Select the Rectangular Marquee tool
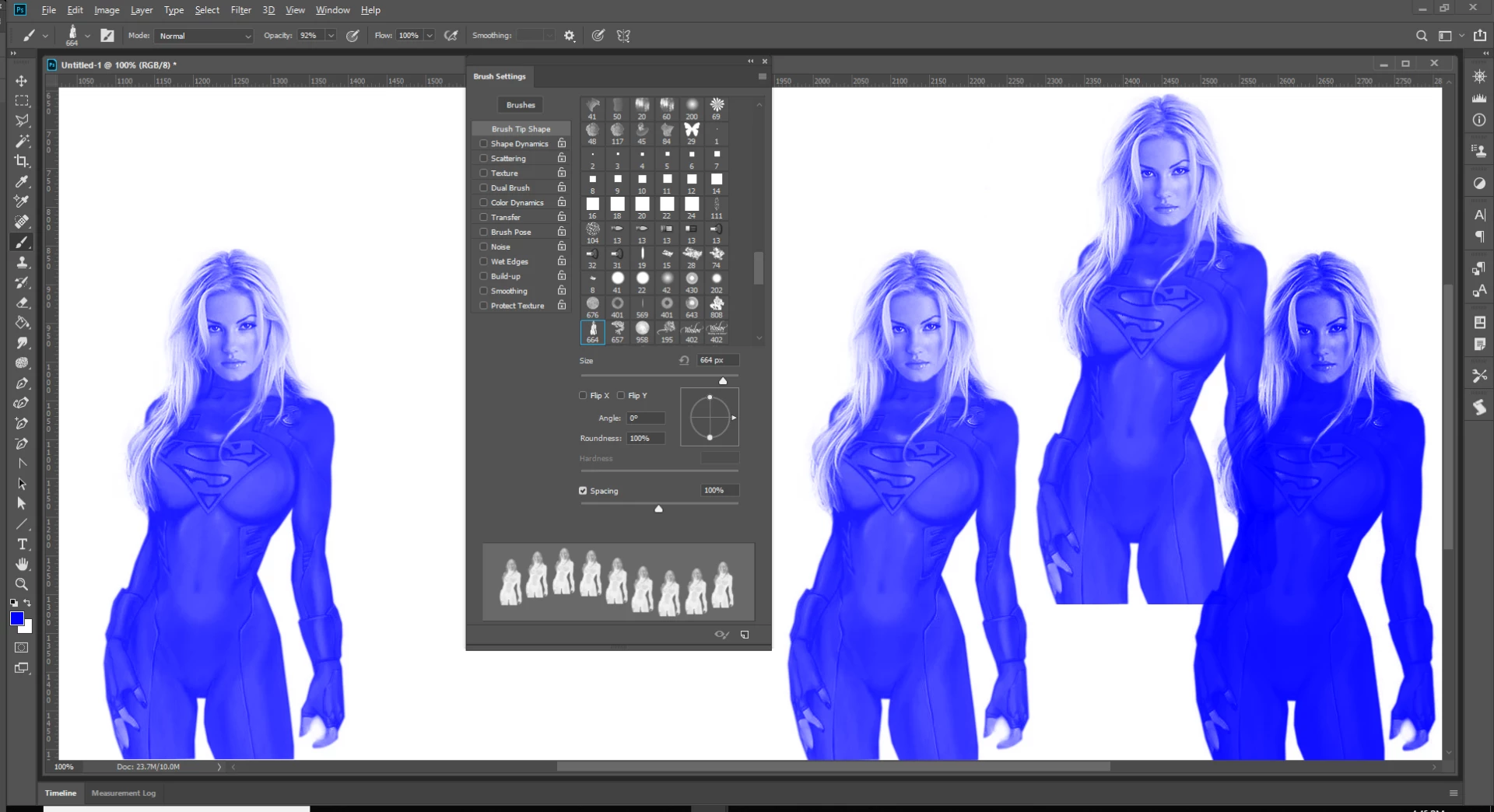 [22, 101]
